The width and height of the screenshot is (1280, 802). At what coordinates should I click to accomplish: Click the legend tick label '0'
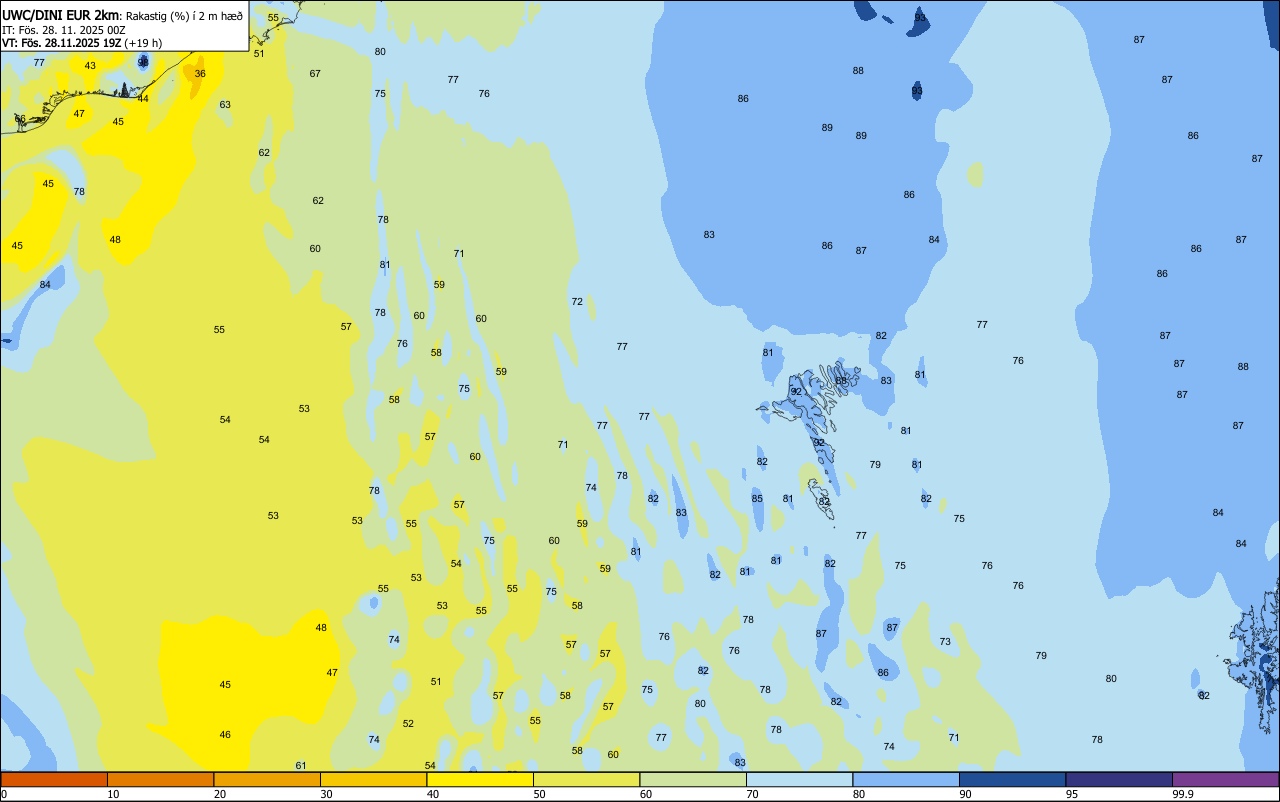4,794
